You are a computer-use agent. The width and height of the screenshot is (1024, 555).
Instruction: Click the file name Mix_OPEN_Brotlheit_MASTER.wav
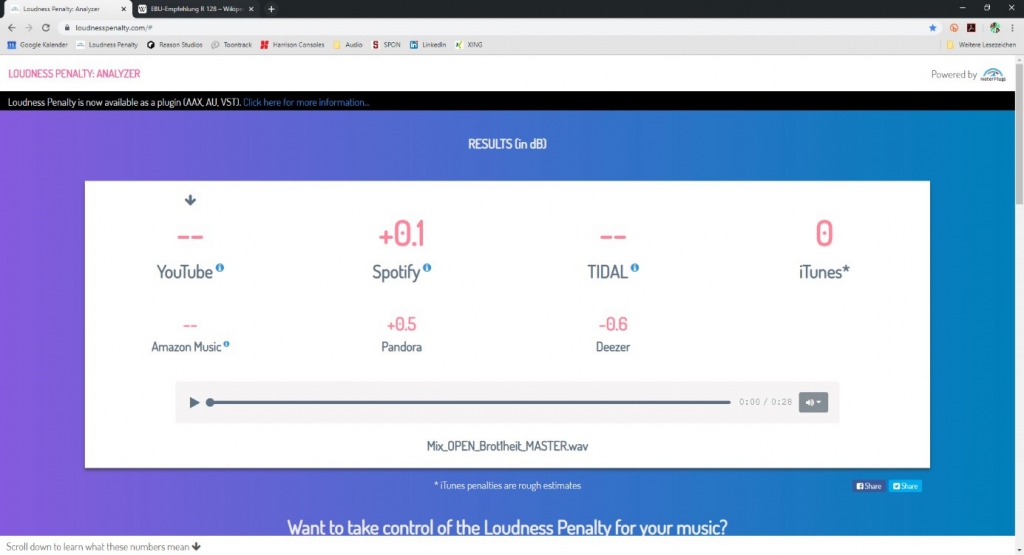[507, 446]
